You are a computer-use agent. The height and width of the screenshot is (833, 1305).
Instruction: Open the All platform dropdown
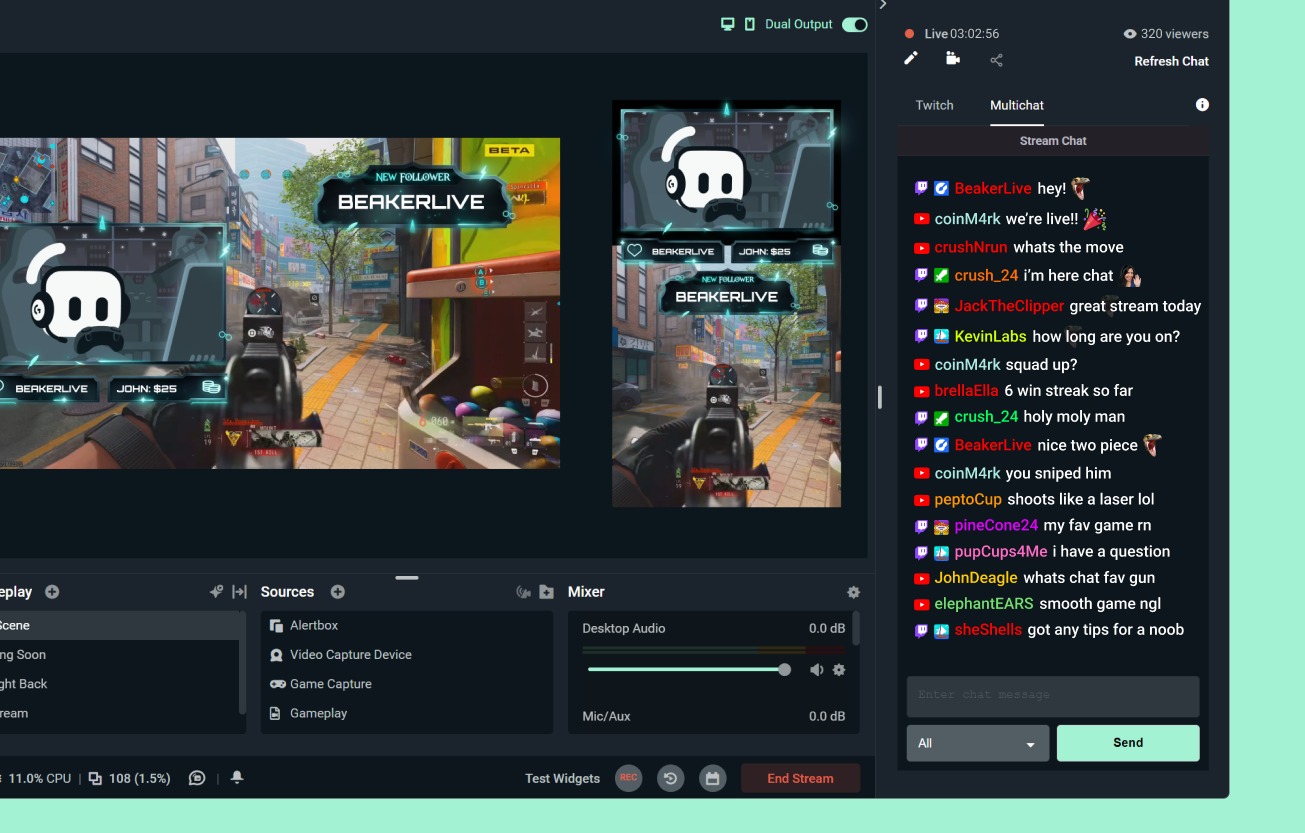[978, 743]
